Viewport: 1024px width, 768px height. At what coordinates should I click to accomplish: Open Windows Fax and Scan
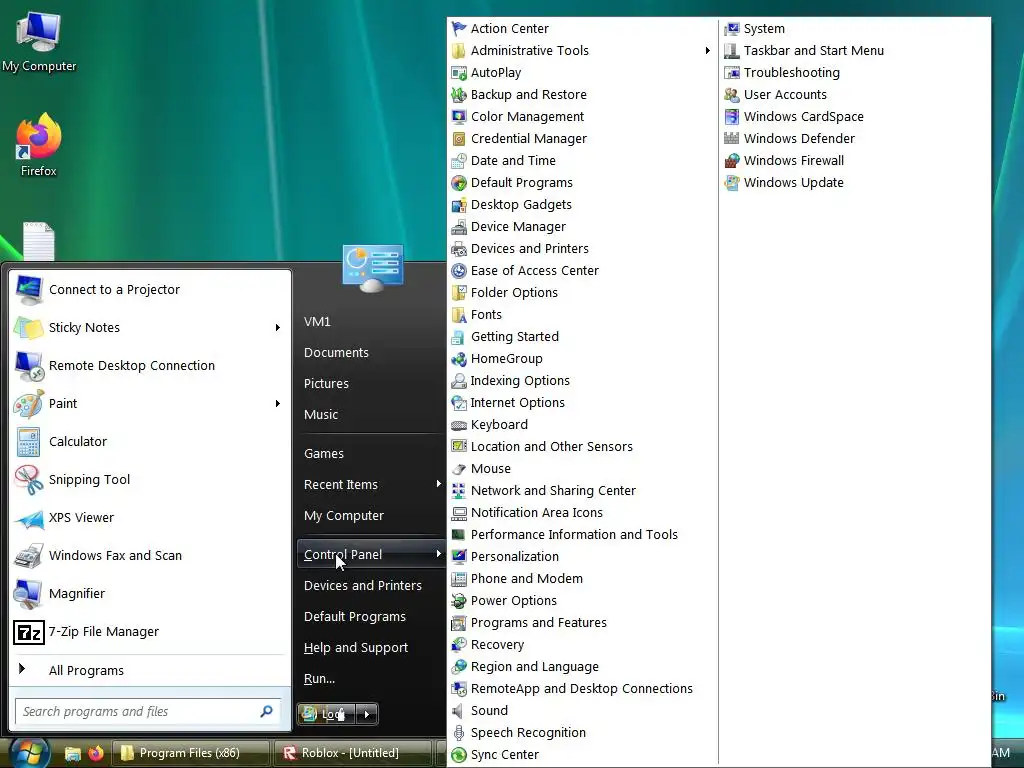(150, 556)
